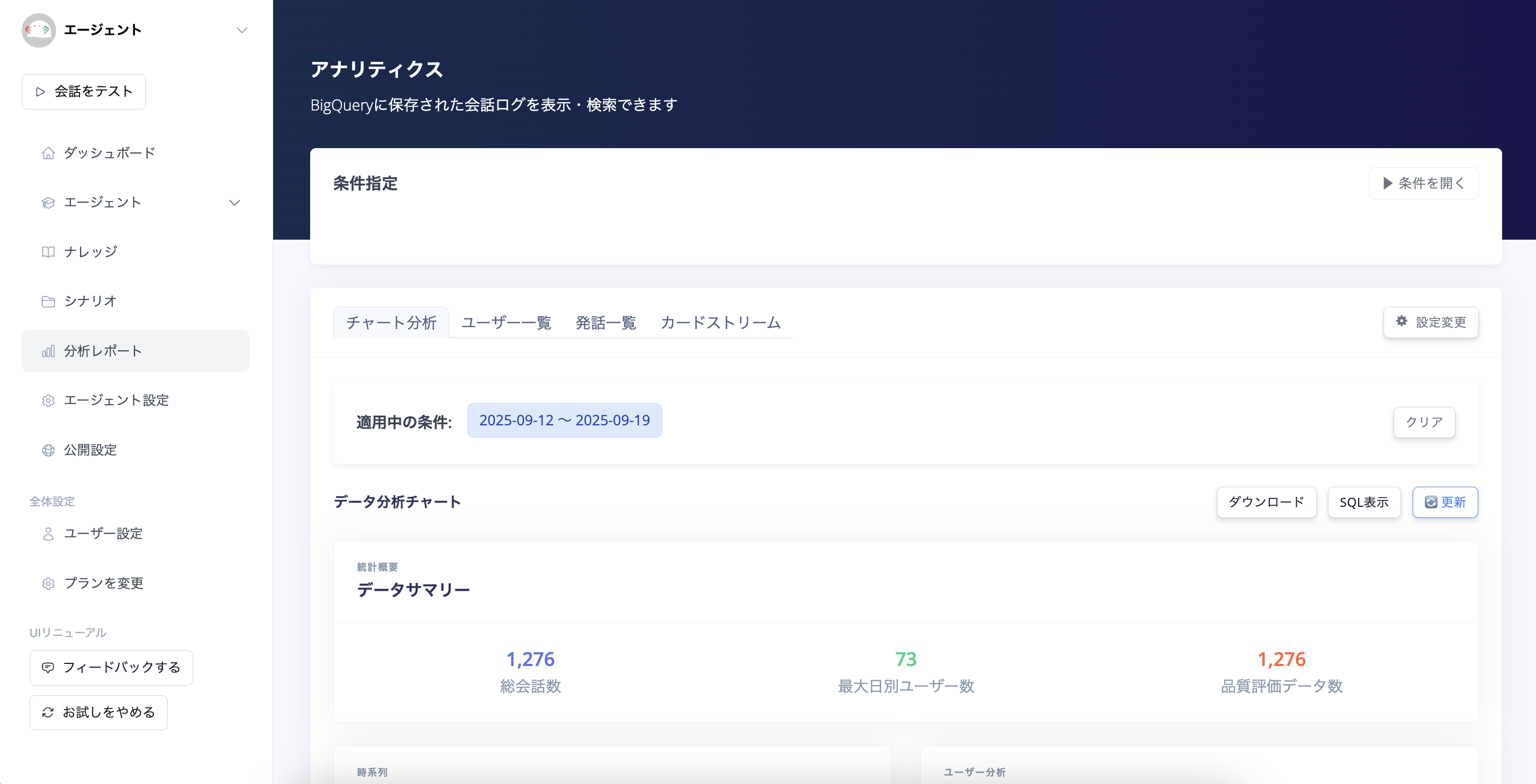
Task: Expand 条件を開く filter conditions
Action: [1423, 184]
